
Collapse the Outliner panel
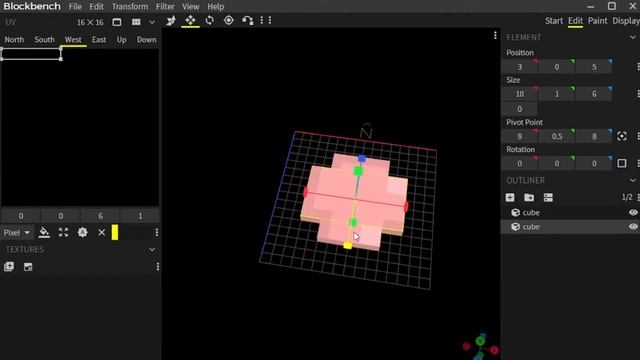[x=633, y=180]
